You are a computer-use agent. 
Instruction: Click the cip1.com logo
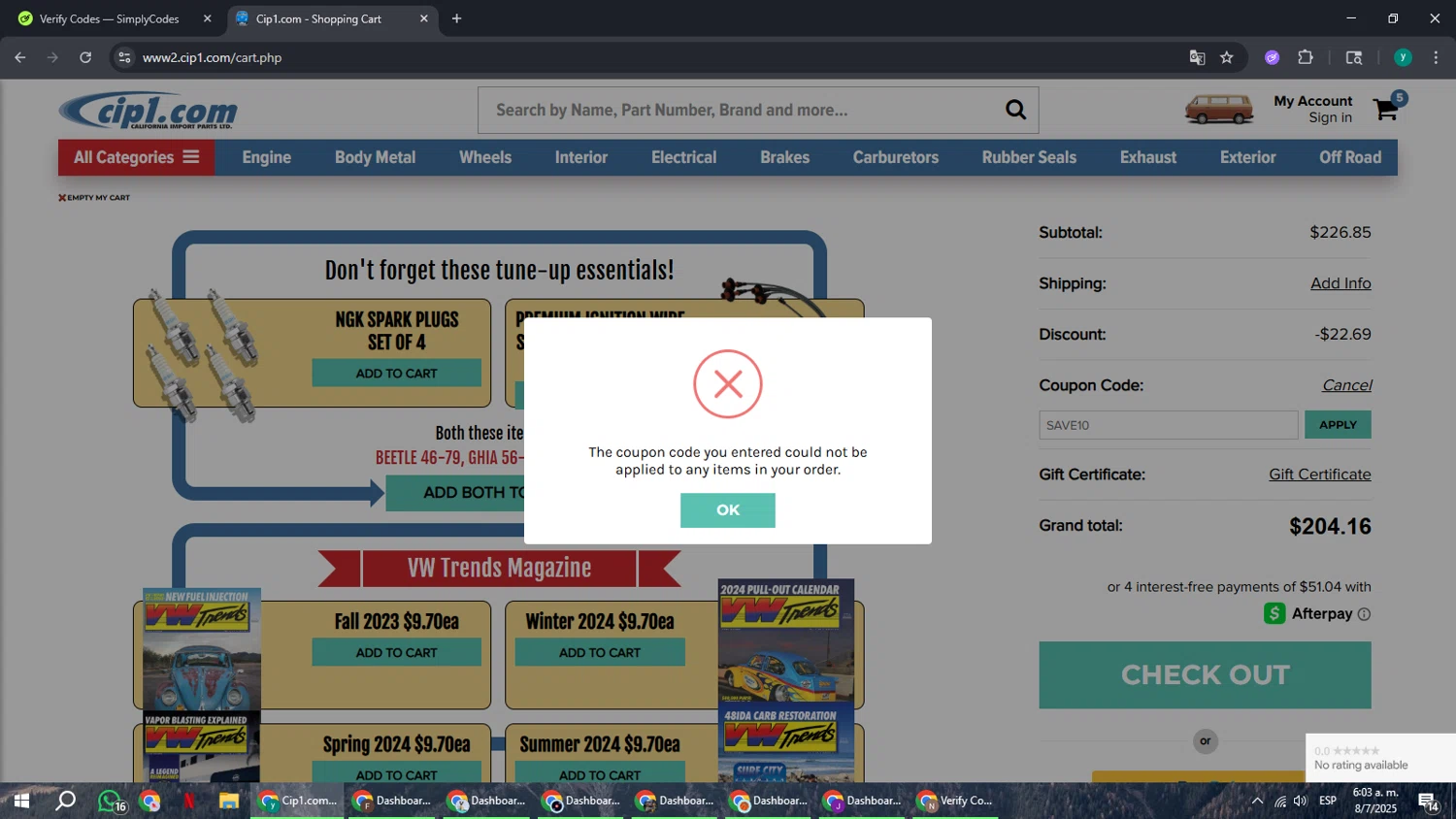[x=148, y=111]
